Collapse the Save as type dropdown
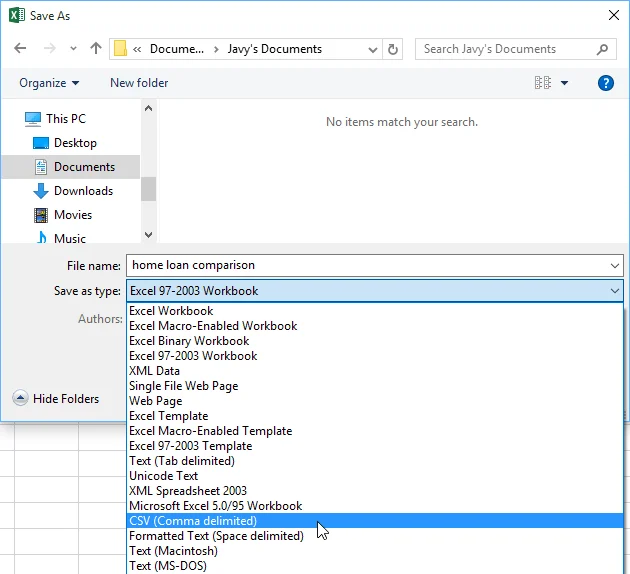This screenshot has height=574, width=630. click(x=615, y=291)
